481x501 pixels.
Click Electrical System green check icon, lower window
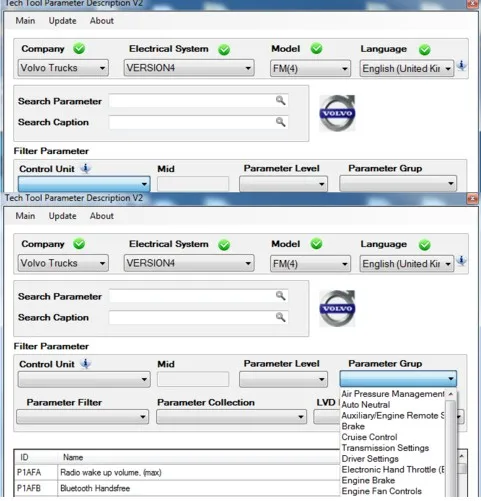point(224,245)
